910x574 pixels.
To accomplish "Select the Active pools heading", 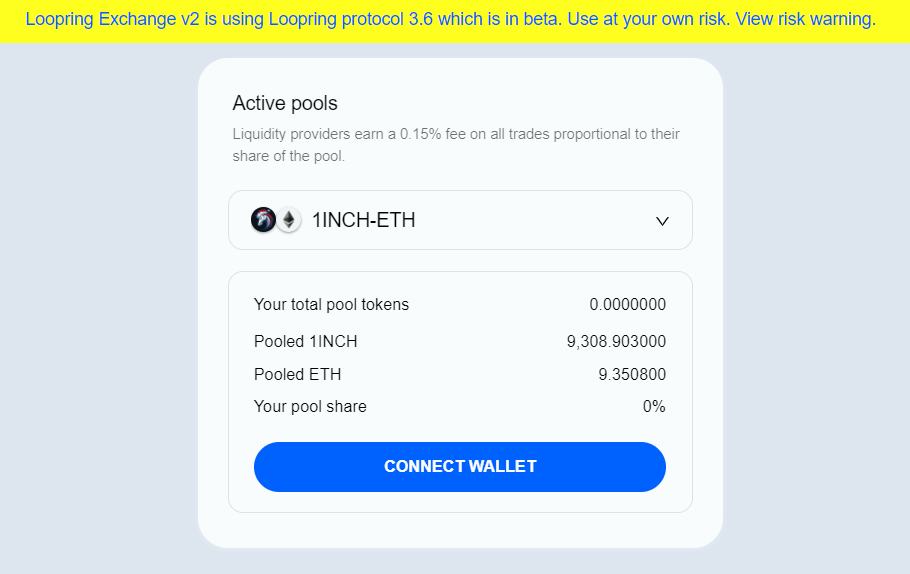I will pos(285,103).
